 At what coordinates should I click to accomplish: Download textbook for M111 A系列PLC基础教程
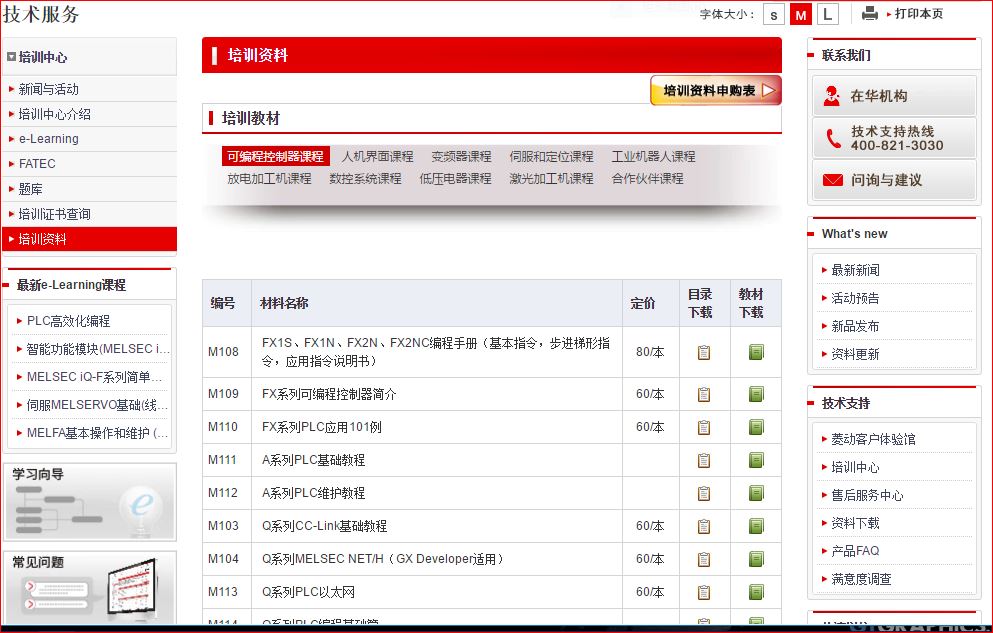pos(756,460)
